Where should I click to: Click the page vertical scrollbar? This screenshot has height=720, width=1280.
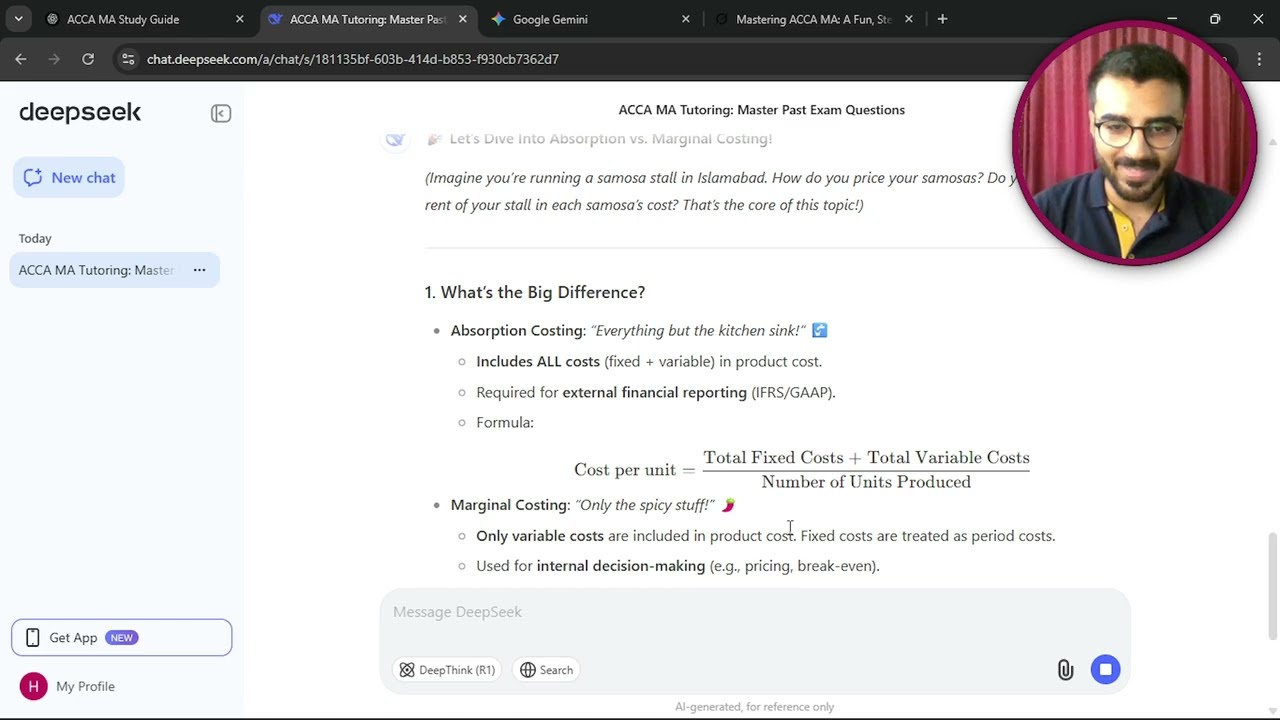coord(1272,586)
